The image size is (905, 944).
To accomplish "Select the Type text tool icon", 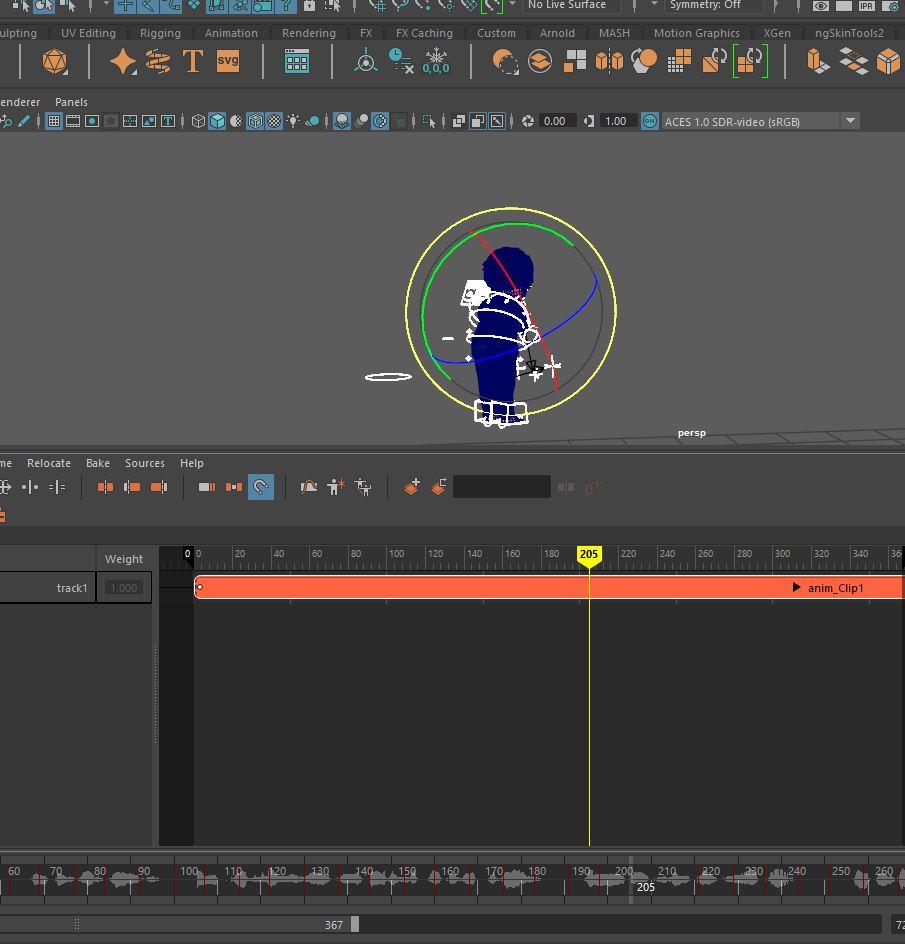I will pyautogui.click(x=192, y=62).
